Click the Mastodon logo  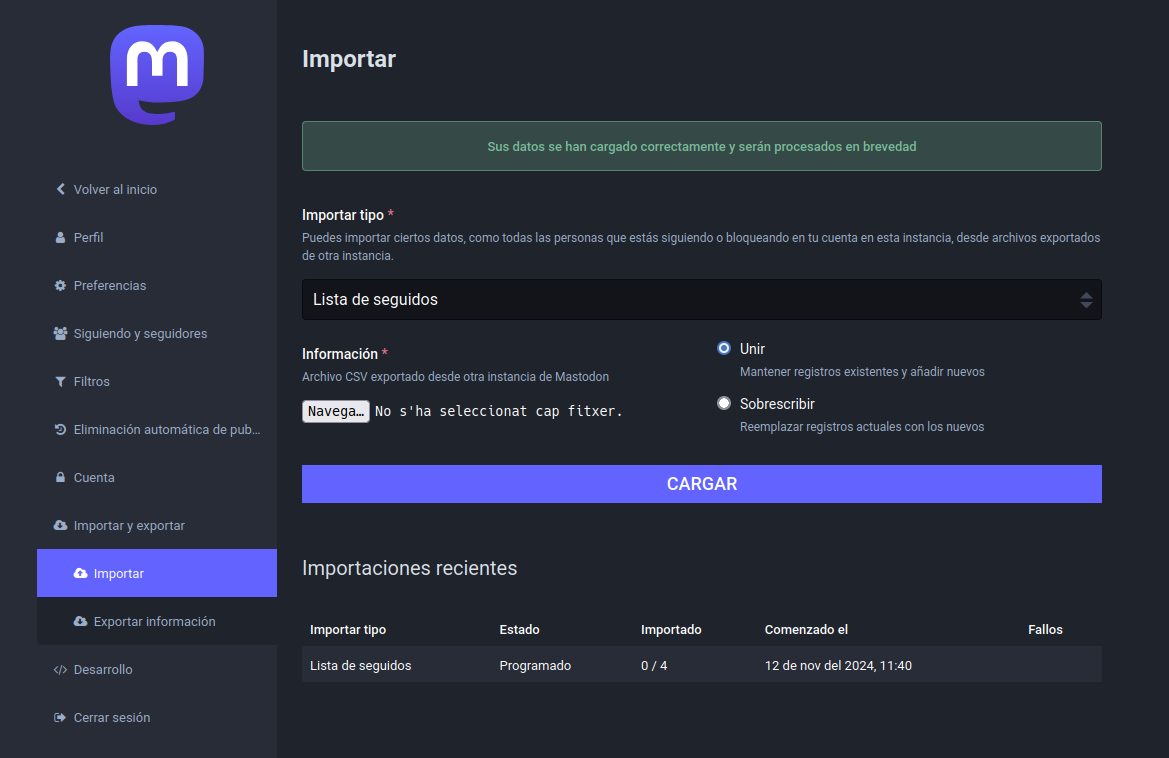(157, 75)
